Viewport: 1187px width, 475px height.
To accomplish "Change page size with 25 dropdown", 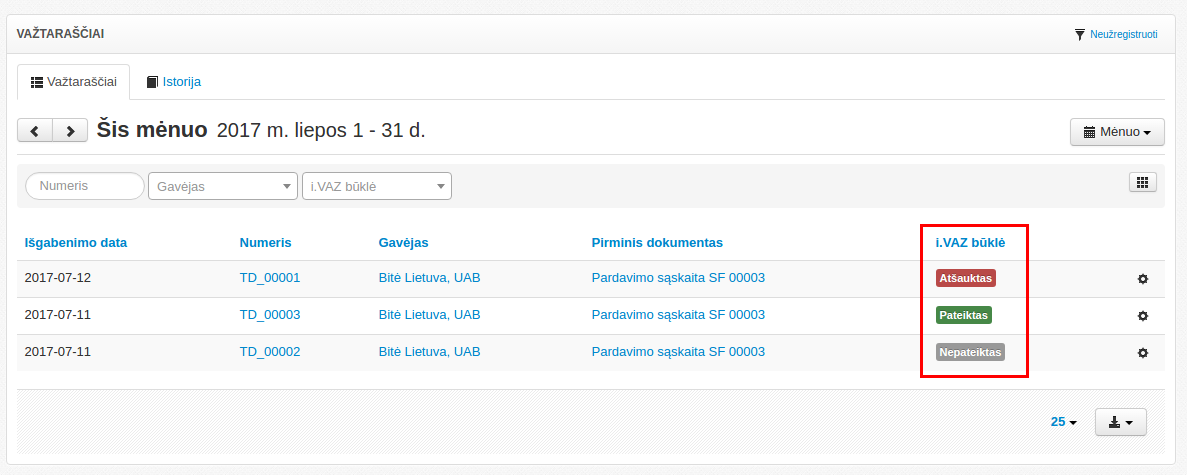I will tap(1063, 422).
